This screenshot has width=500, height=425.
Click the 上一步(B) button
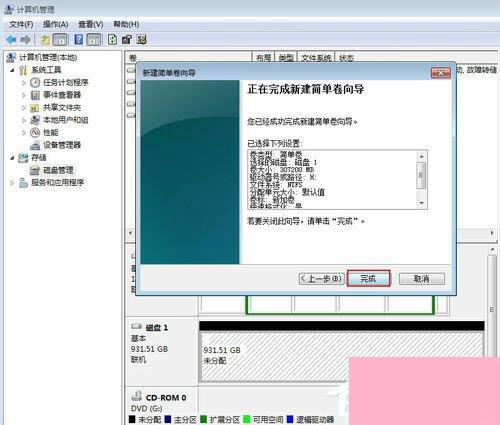pos(321,279)
